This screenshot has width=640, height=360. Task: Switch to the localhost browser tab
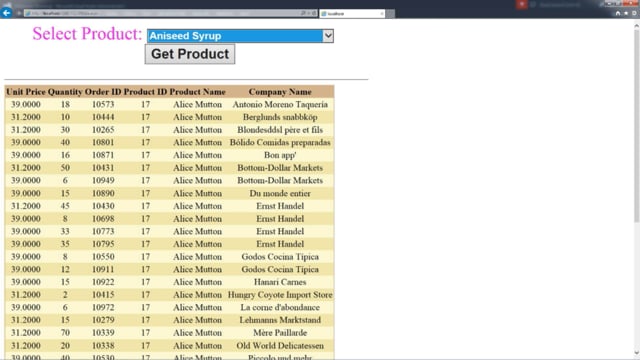coord(352,13)
